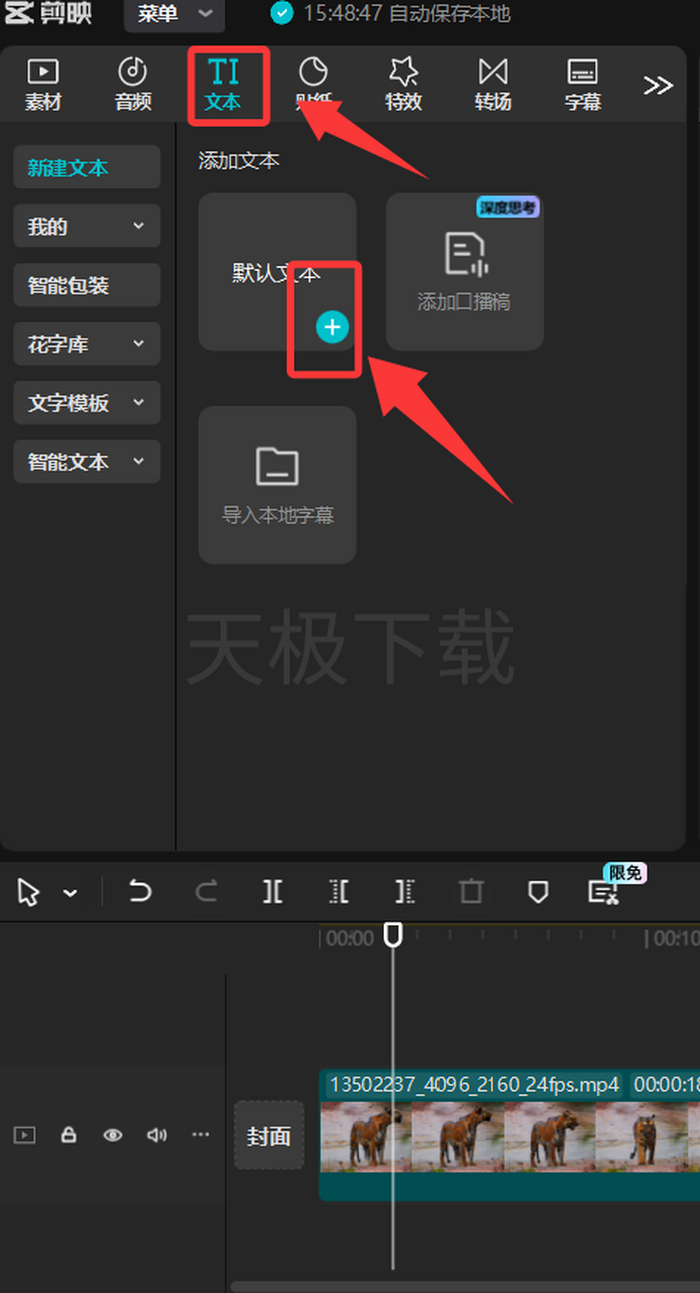This screenshot has height=1293, width=700.
Task: Split clip at playhead
Action: coord(272,892)
